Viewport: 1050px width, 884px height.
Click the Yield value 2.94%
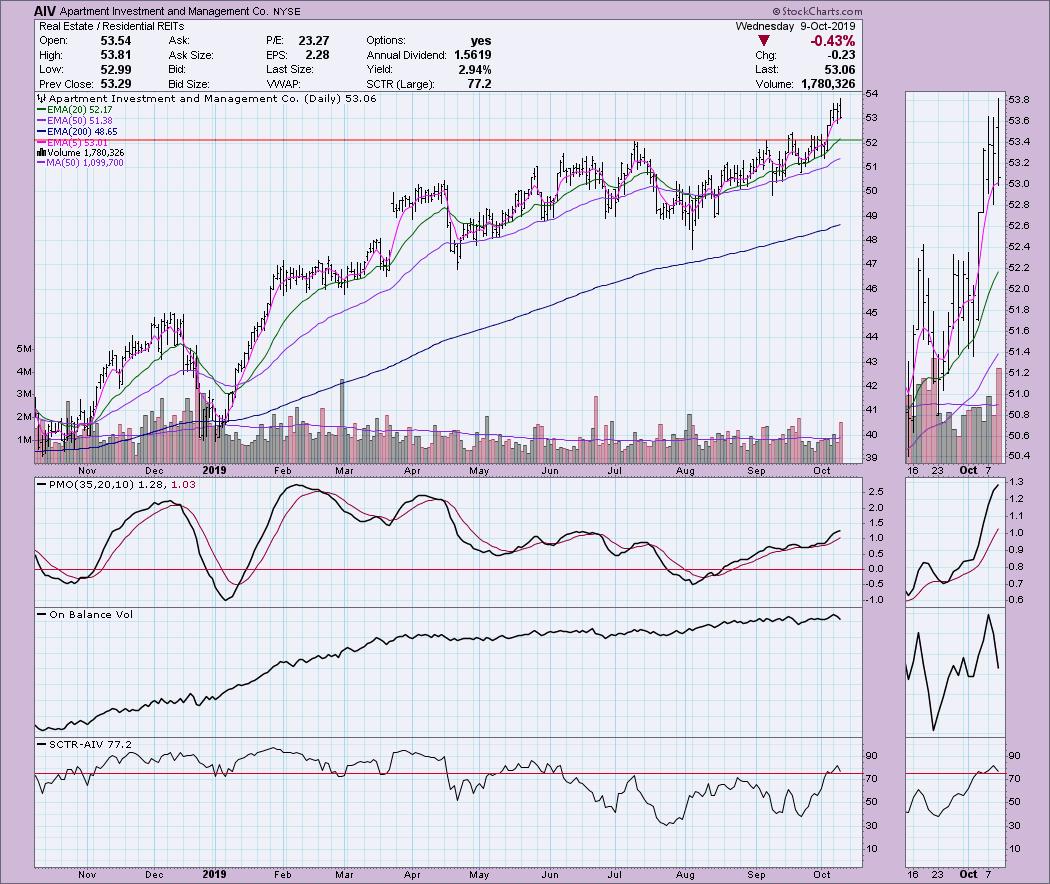pos(475,70)
